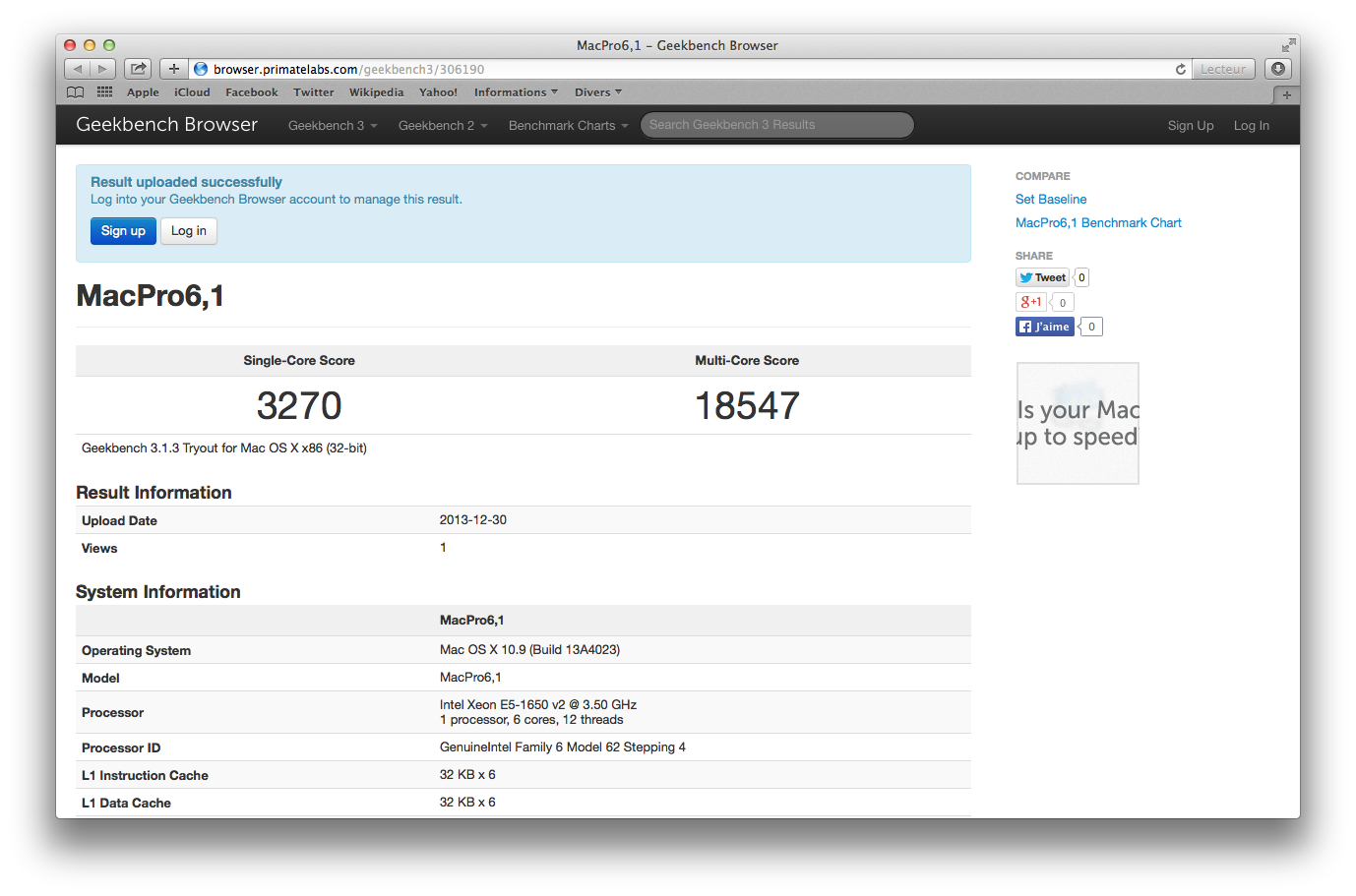Open the iCloud bookmark

point(192,92)
